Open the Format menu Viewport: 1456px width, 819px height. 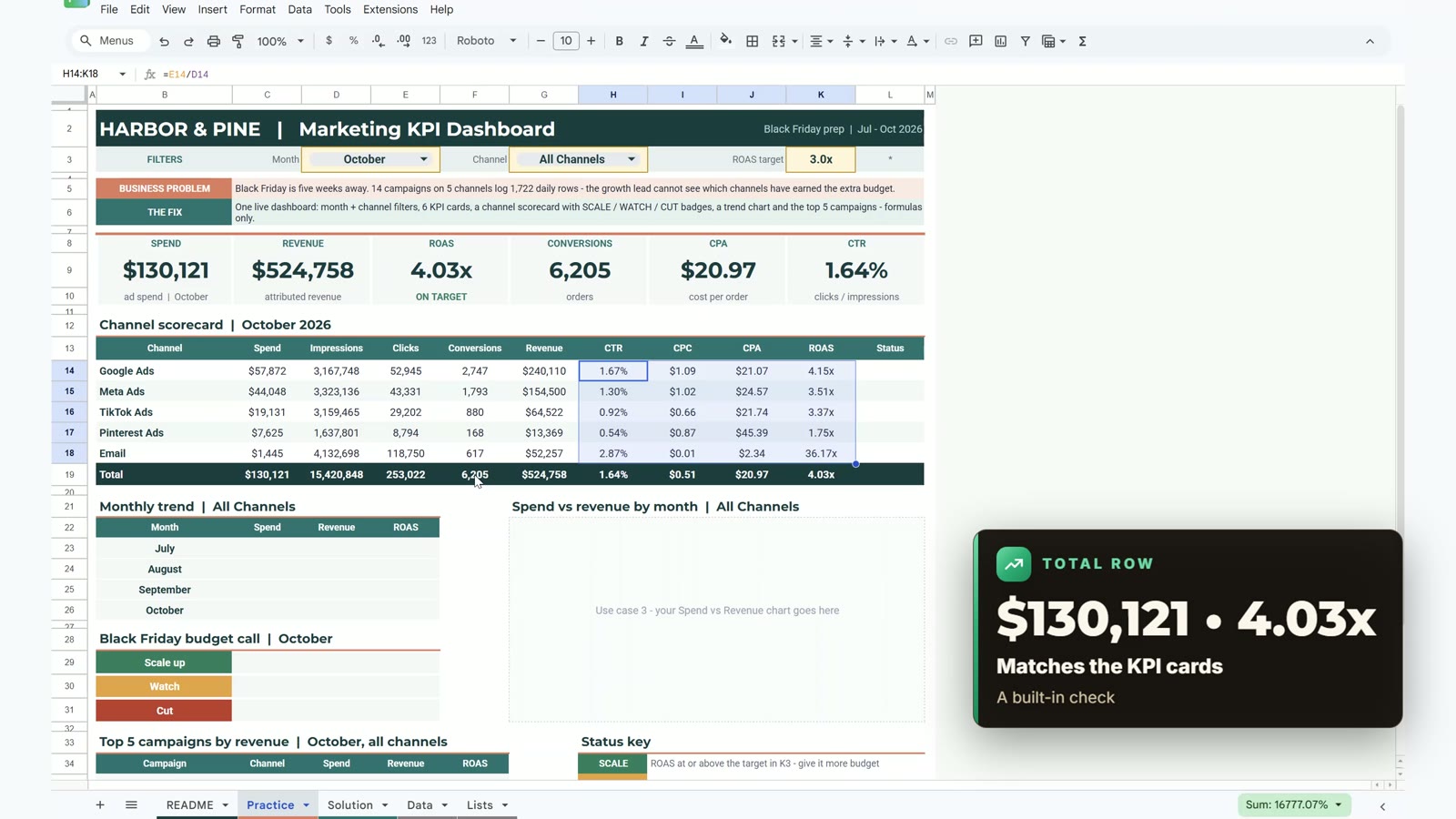pyautogui.click(x=258, y=9)
